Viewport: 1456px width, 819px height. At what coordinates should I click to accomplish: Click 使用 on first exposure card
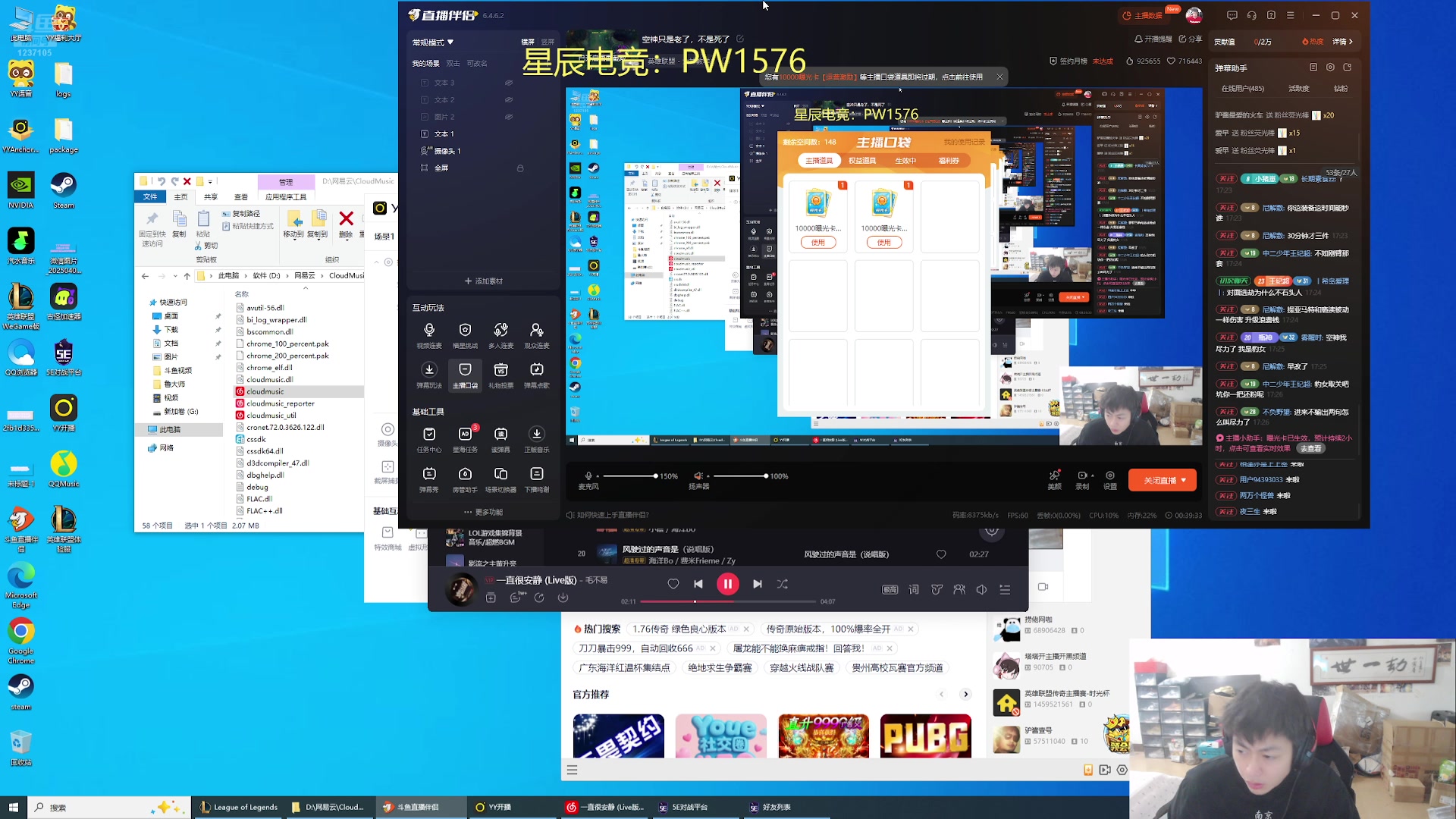point(817,243)
